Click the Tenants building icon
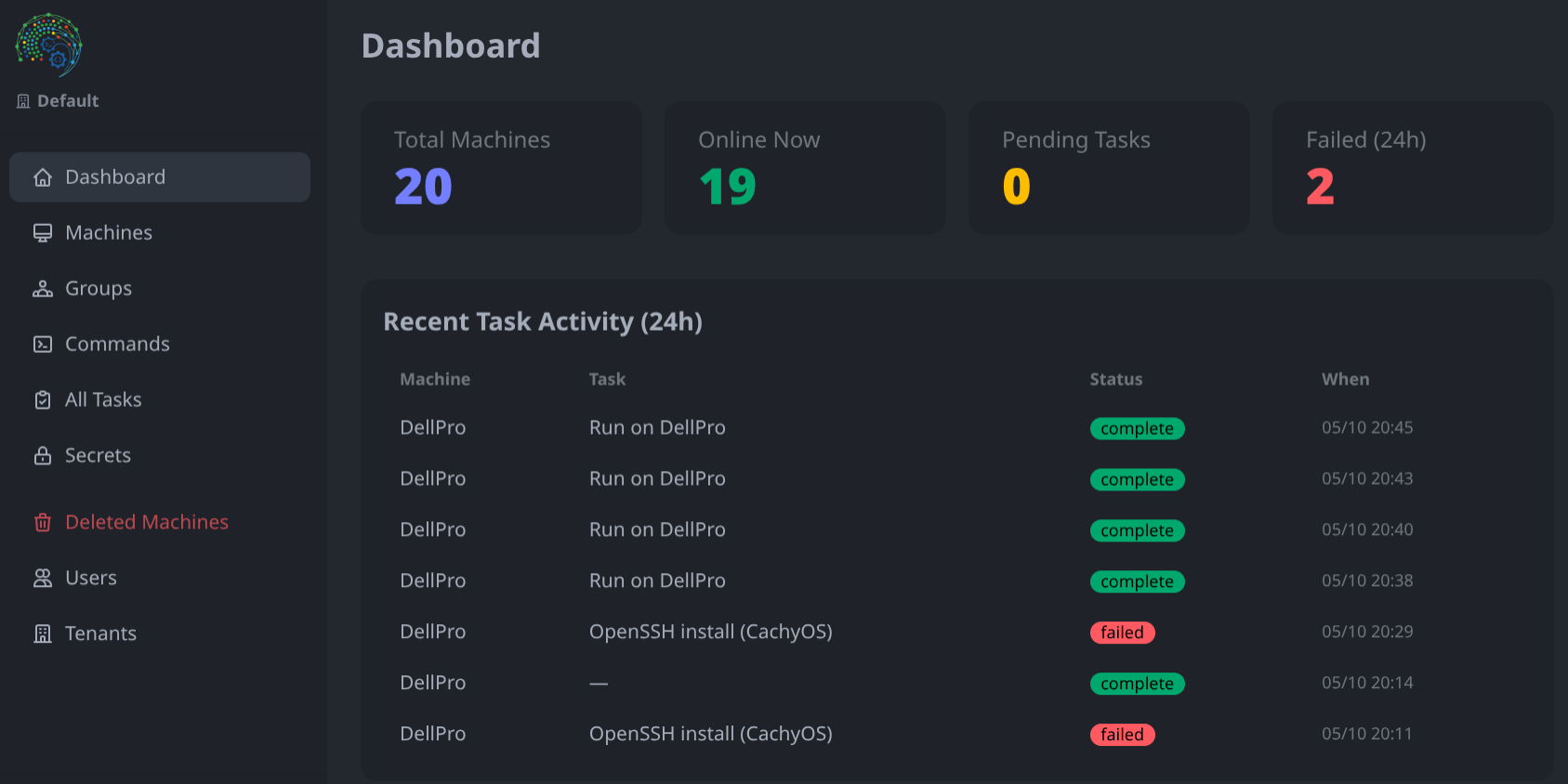Viewport: 1568px width, 784px height. [x=43, y=634]
